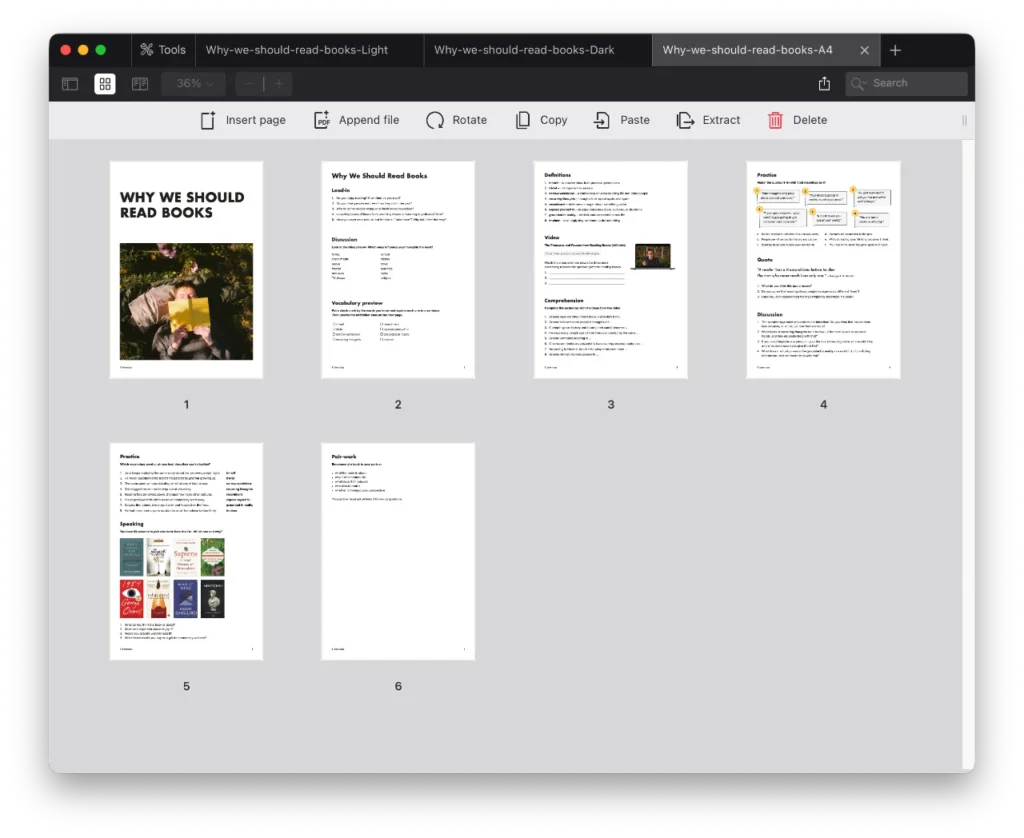Toggle the sidebar panel icon
1024x838 pixels.
tap(70, 84)
